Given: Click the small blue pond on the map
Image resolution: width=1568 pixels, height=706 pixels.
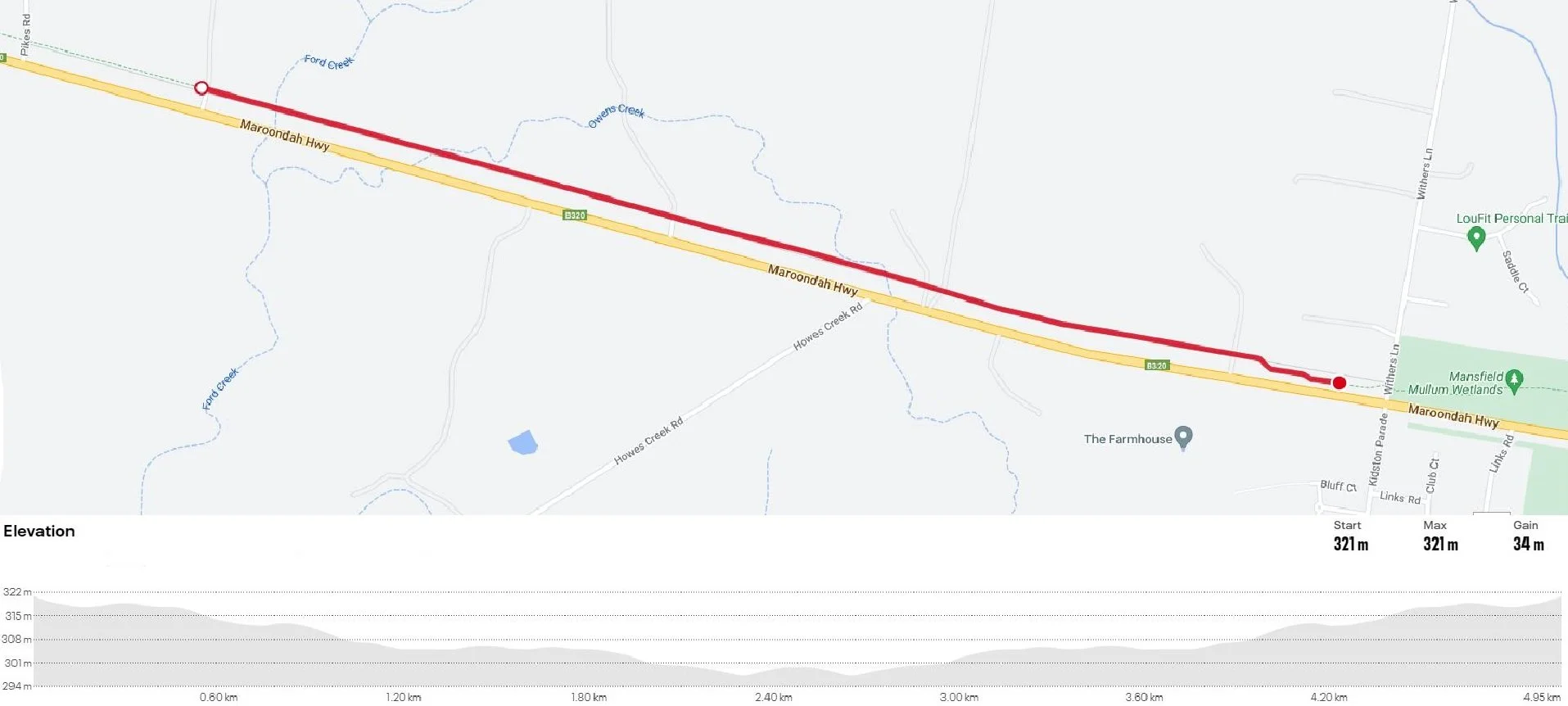Looking at the screenshot, I should pyautogui.click(x=523, y=442).
